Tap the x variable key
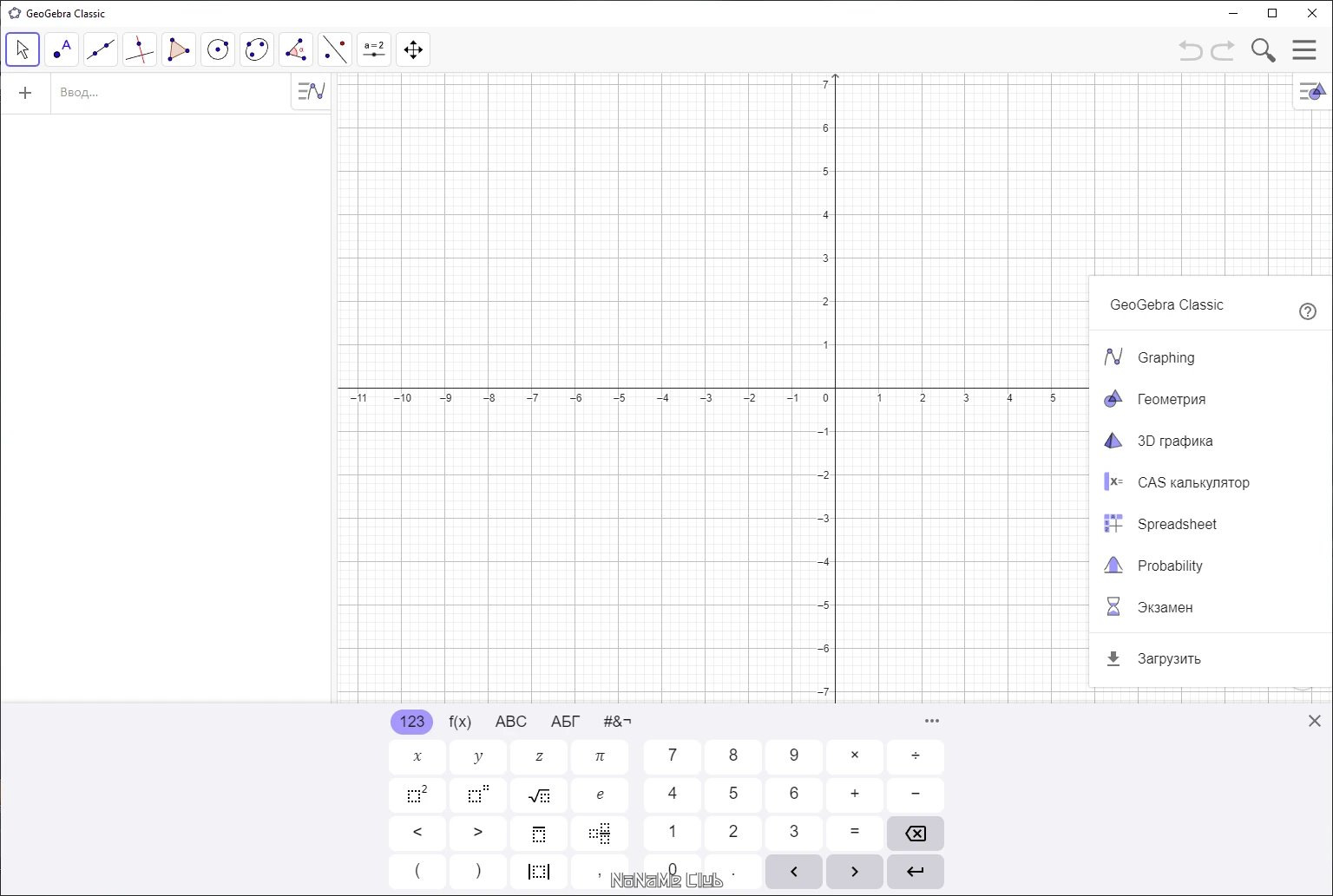The width and height of the screenshot is (1333, 896). [x=417, y=756]
